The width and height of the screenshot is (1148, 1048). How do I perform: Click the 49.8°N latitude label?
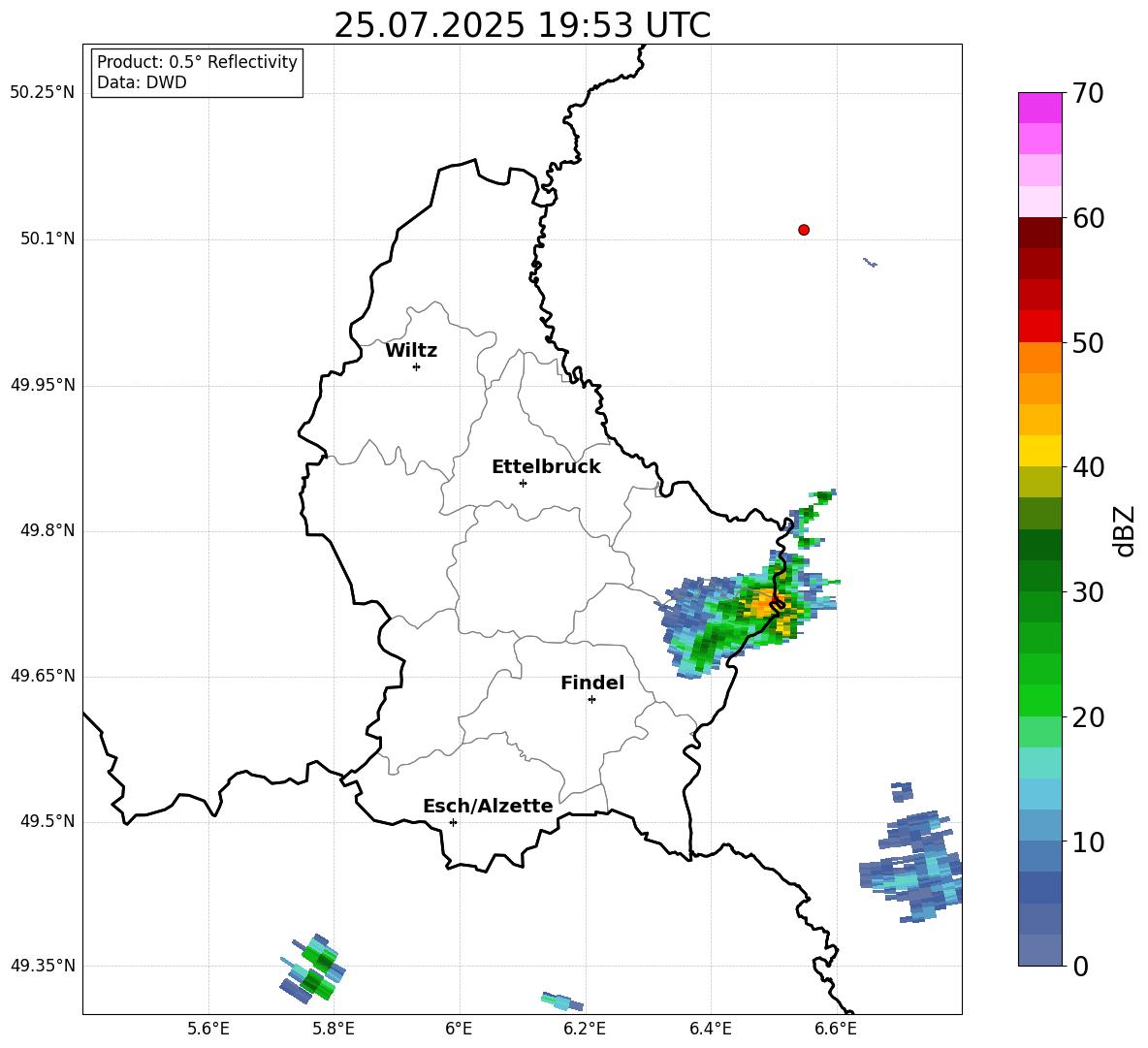48,530
